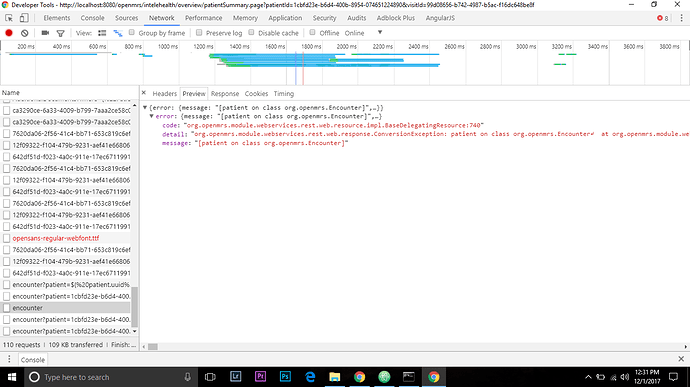Switch to the Performance tab
The height and width of the screenshot is (387, 690).
[x=203, y=18]
